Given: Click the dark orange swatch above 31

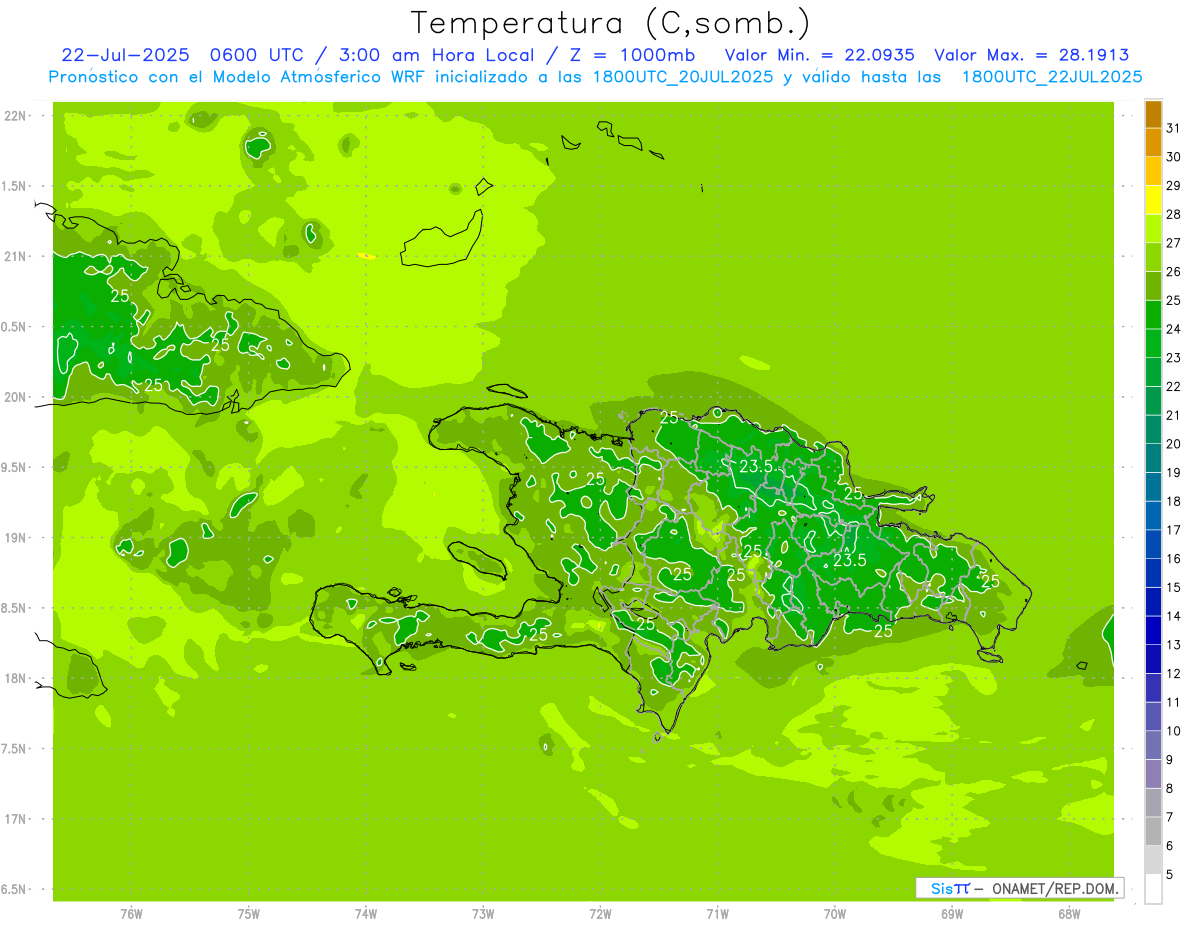Looking at the screenshot, I should [x=1153, y=114].
